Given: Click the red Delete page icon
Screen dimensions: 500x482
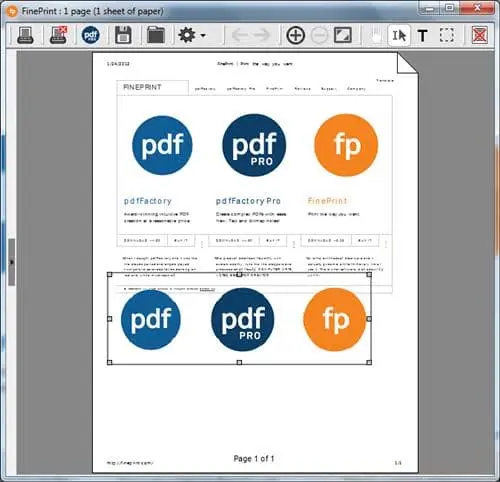Looking at the screenshot, I should 480,35.
